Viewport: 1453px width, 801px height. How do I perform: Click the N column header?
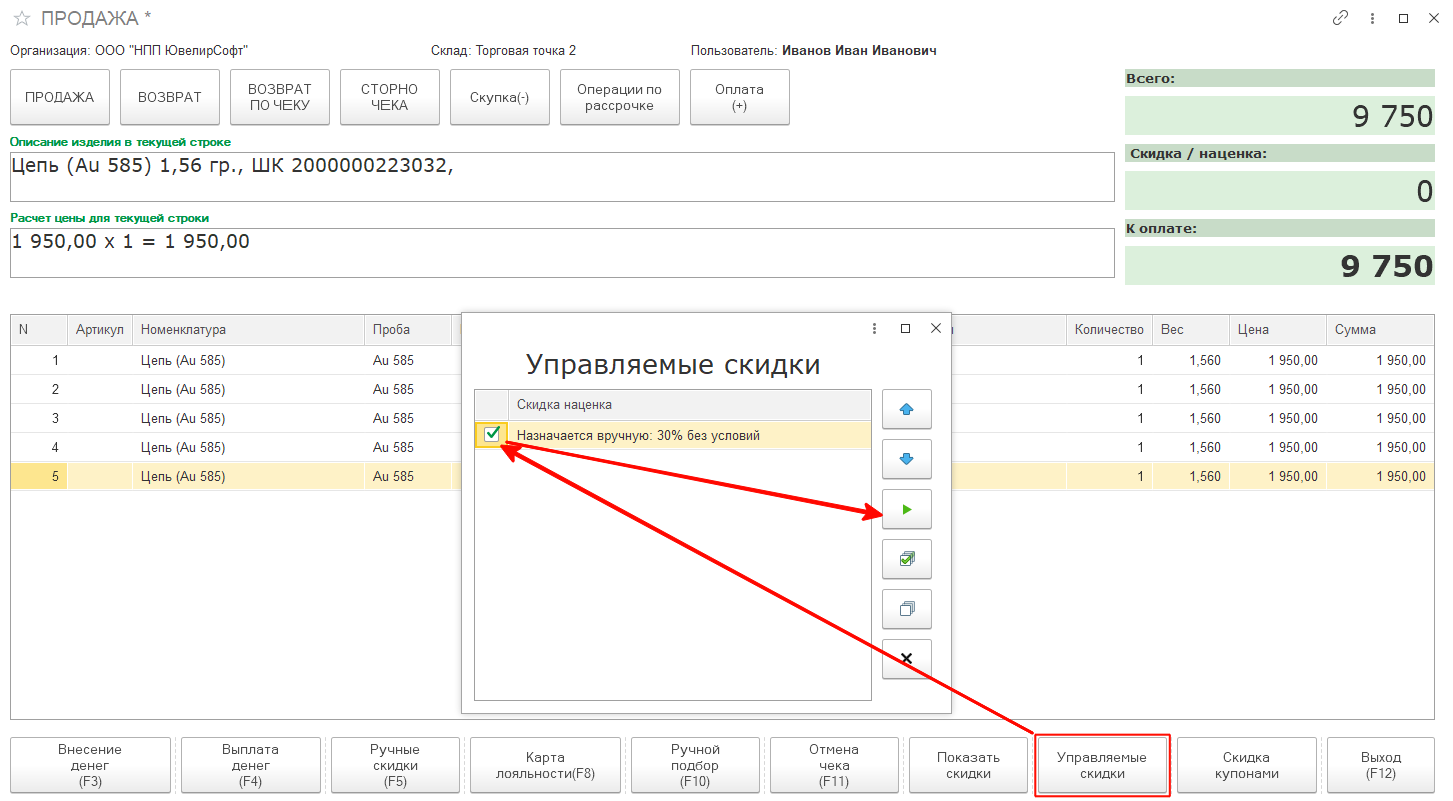click(x=39, y=329)
